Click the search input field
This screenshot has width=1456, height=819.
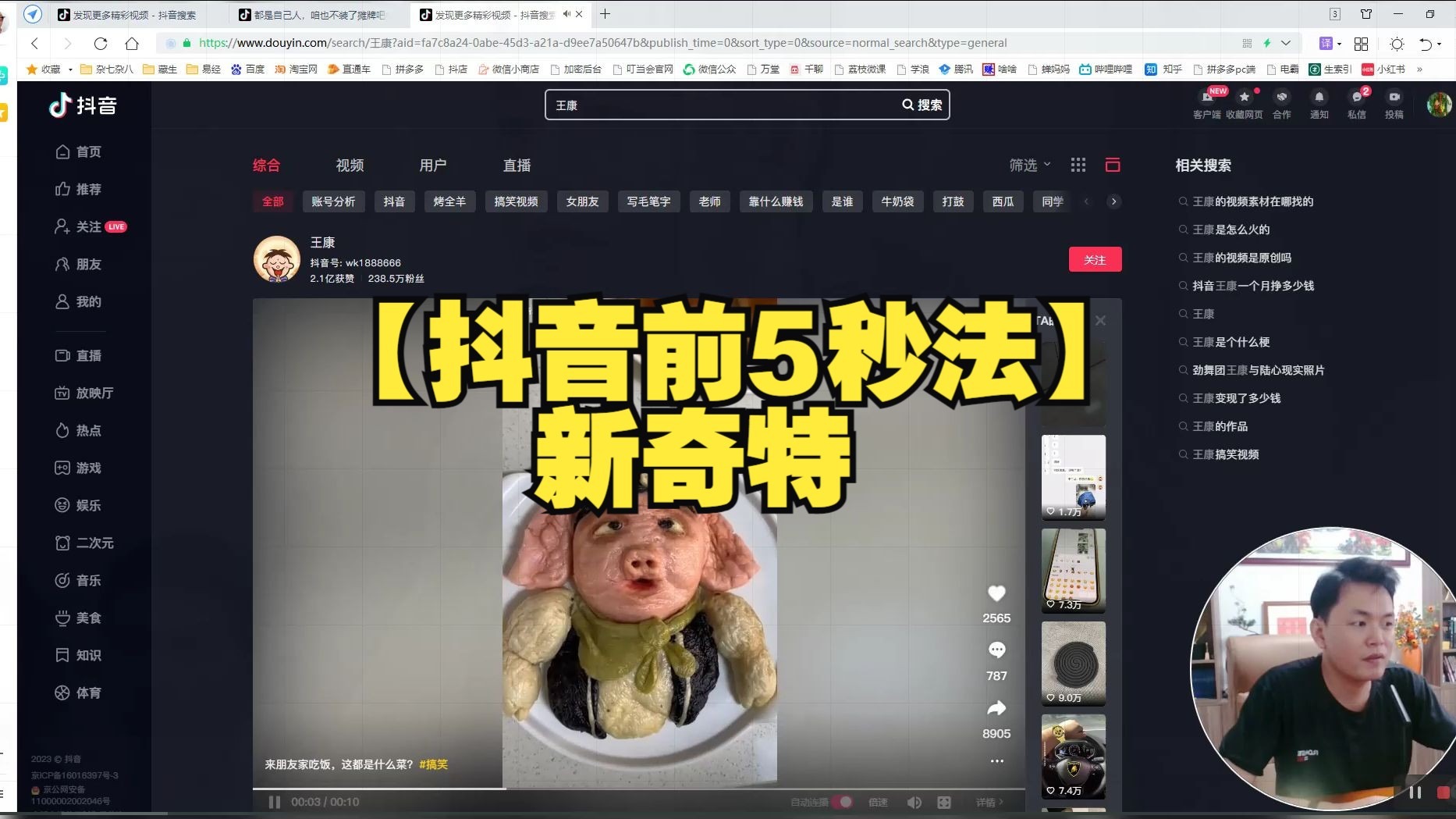click(722, 105)
